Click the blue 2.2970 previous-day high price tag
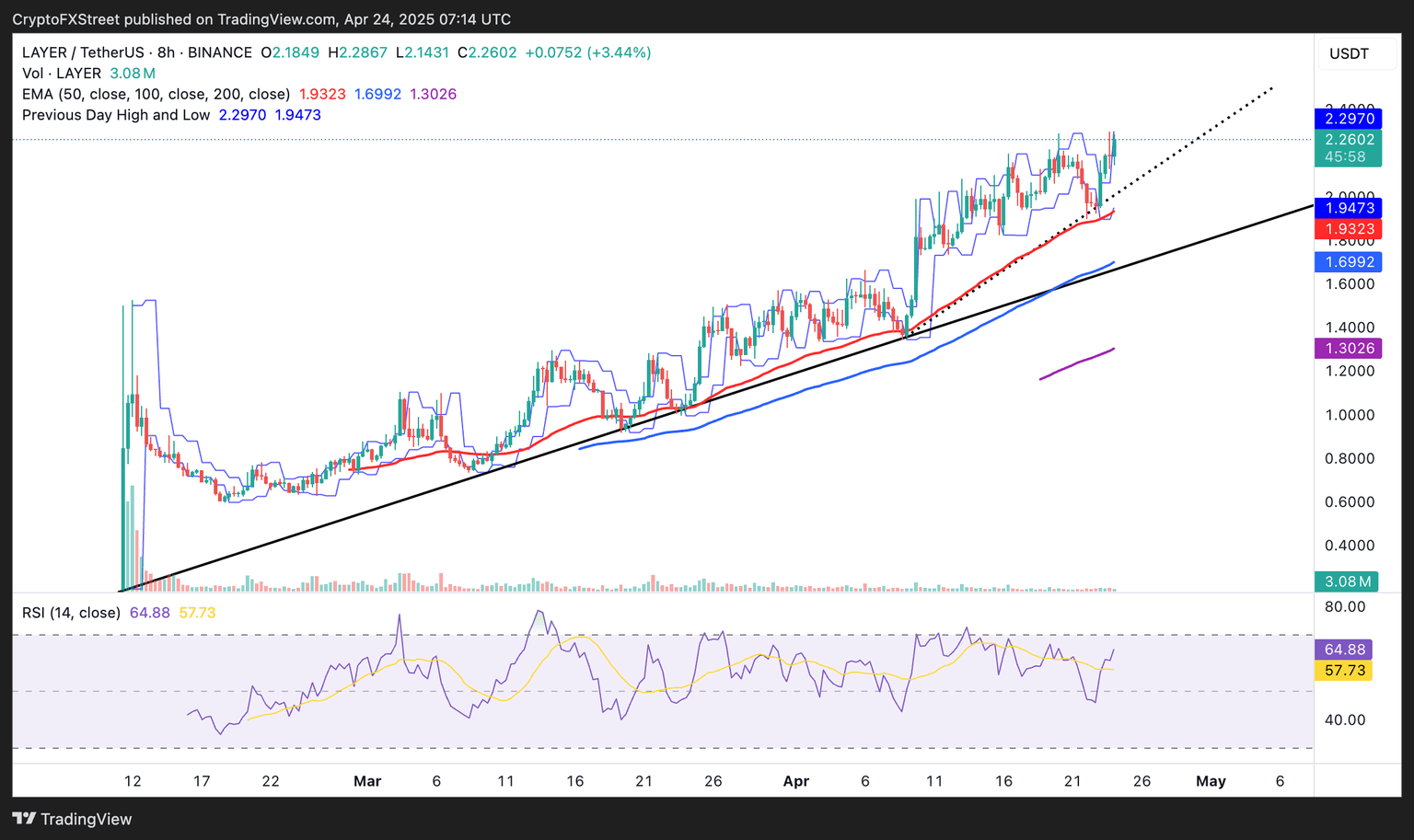1414x840 pixels. click(1349, 119)
